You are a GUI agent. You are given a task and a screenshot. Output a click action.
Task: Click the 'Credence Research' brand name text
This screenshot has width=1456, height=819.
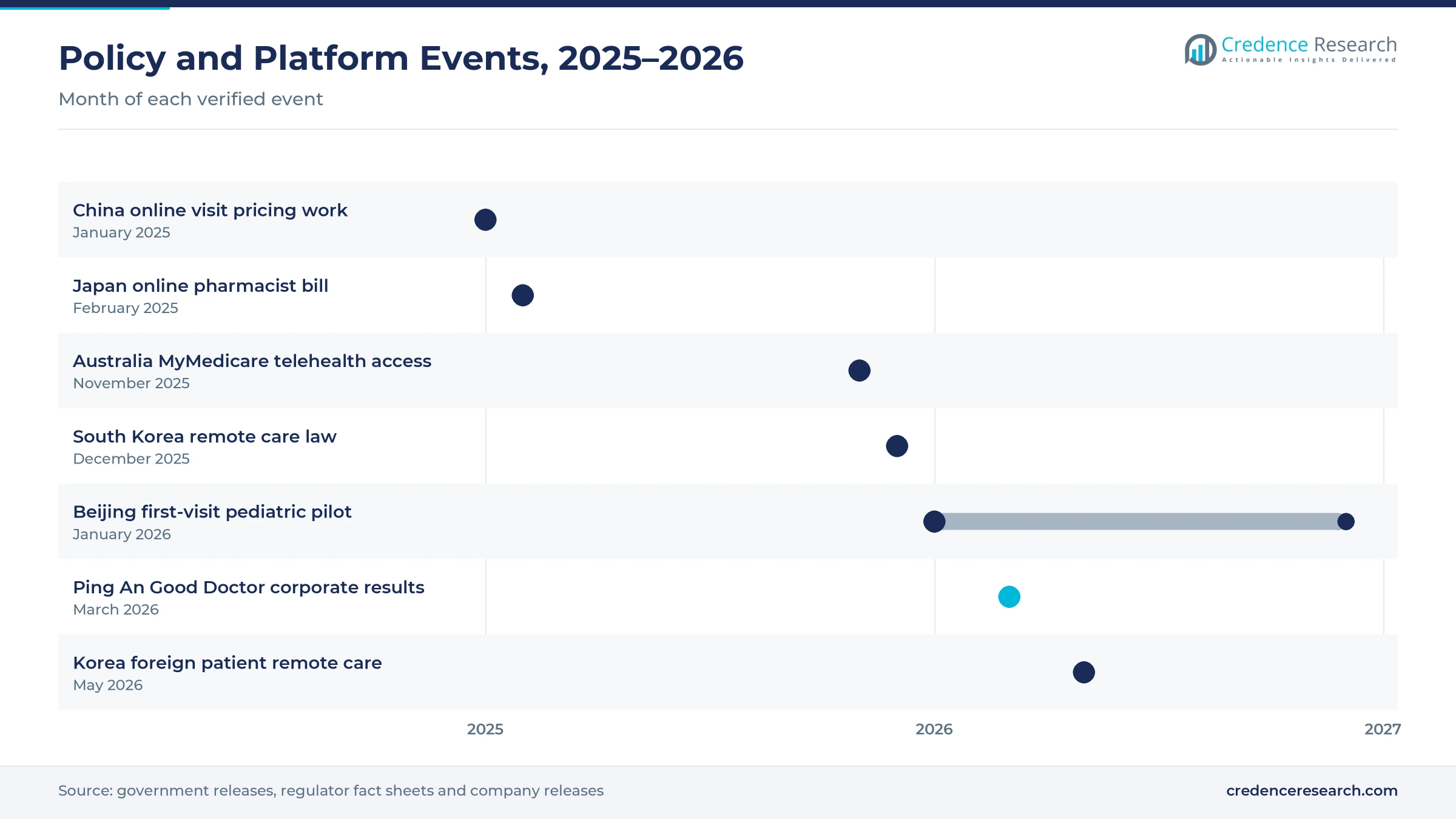tap(1309, 44)
